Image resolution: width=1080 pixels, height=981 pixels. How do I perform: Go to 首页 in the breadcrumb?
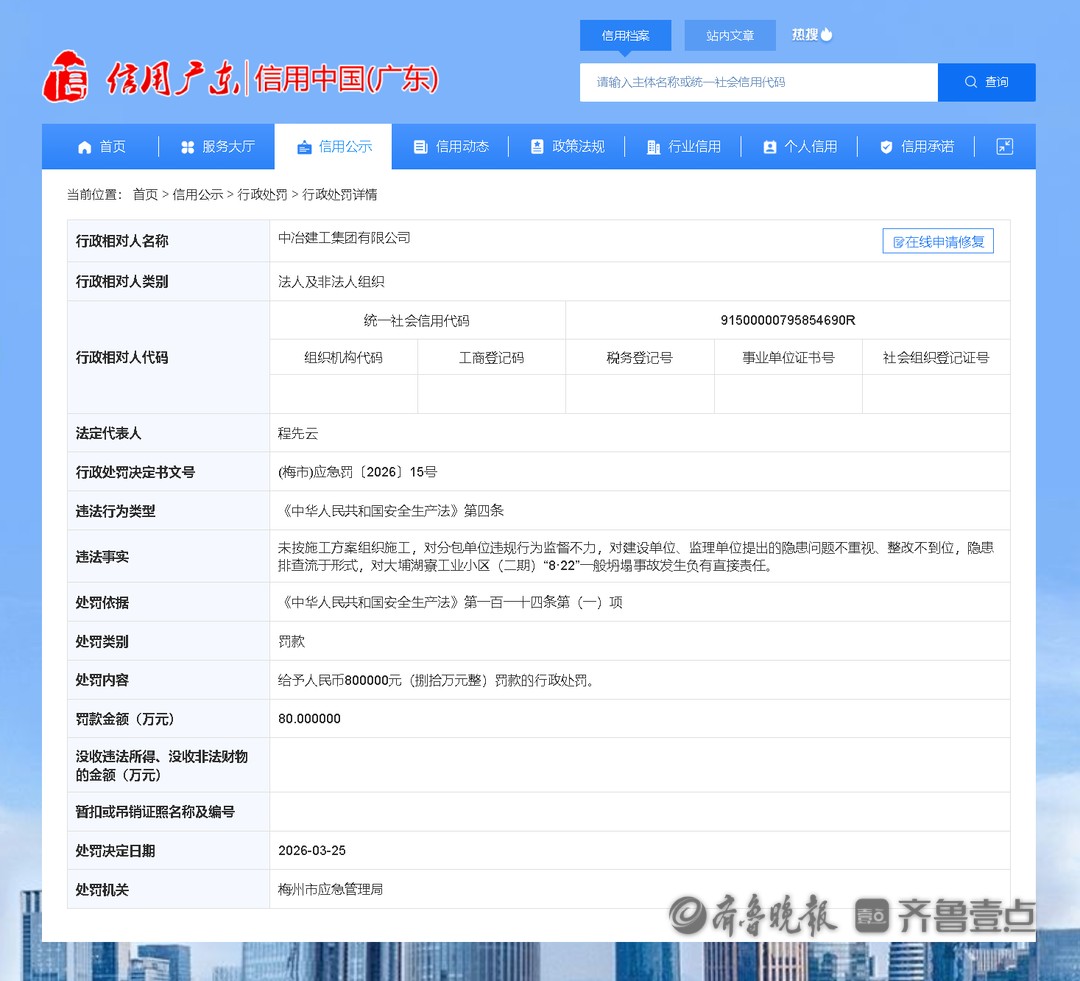[x=145, y=195]
